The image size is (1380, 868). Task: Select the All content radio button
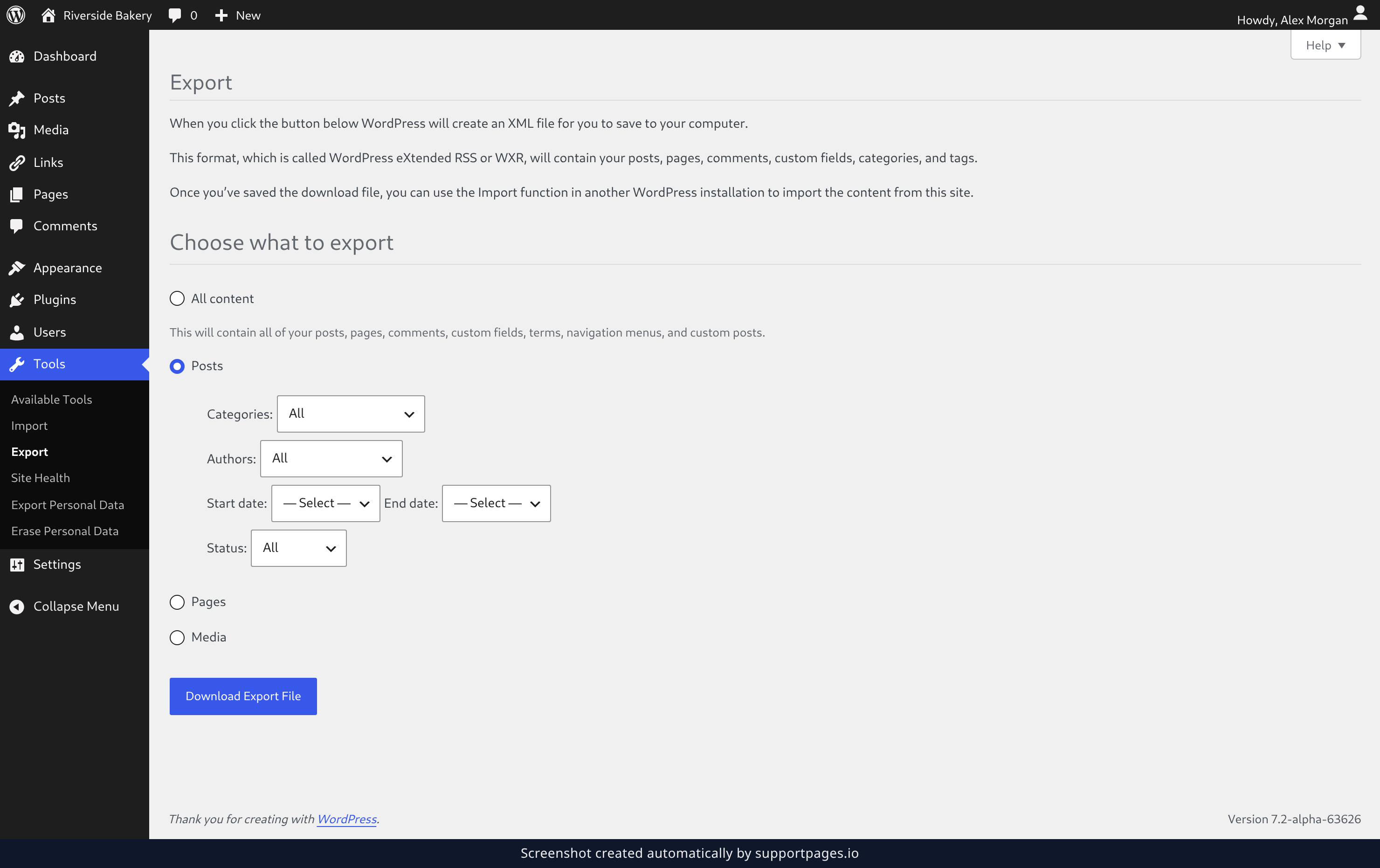click(177, 298)
